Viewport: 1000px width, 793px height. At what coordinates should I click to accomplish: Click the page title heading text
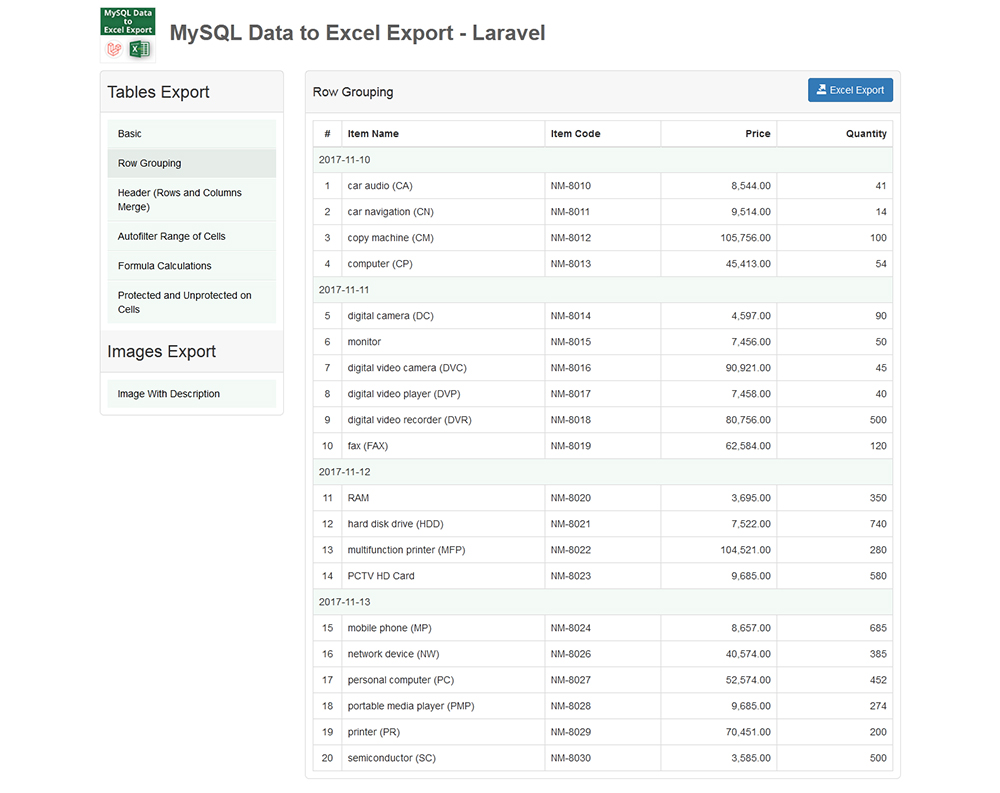(x=357, y=33)
